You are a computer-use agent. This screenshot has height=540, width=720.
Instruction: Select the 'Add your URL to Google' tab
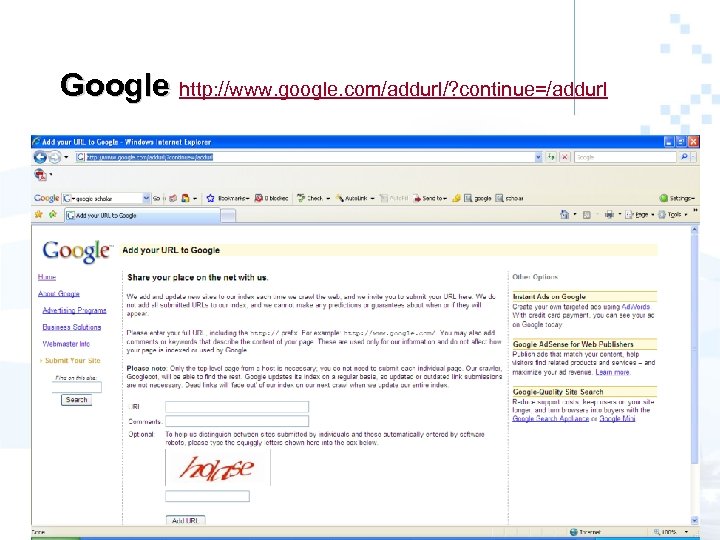point(142,215)
